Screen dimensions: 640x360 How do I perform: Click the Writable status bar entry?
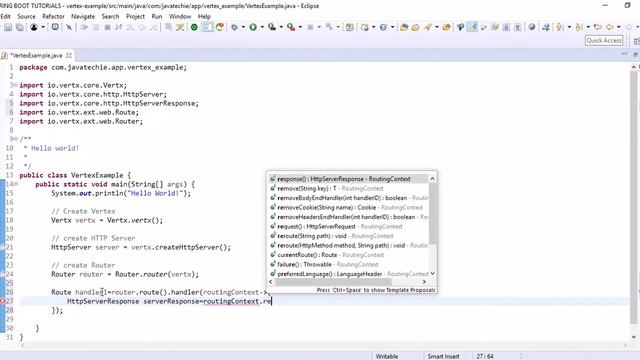387,356
